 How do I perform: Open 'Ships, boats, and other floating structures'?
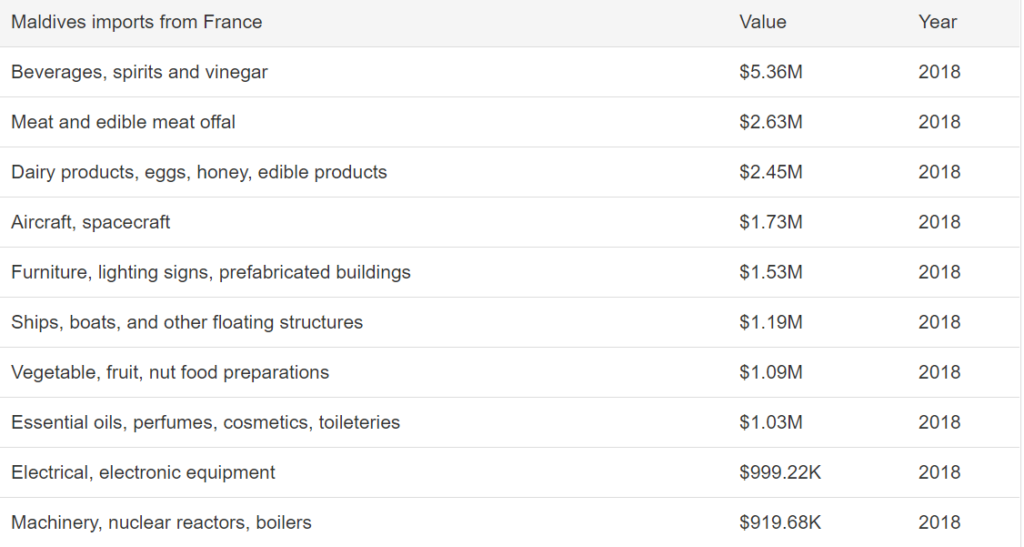[187, 322]
